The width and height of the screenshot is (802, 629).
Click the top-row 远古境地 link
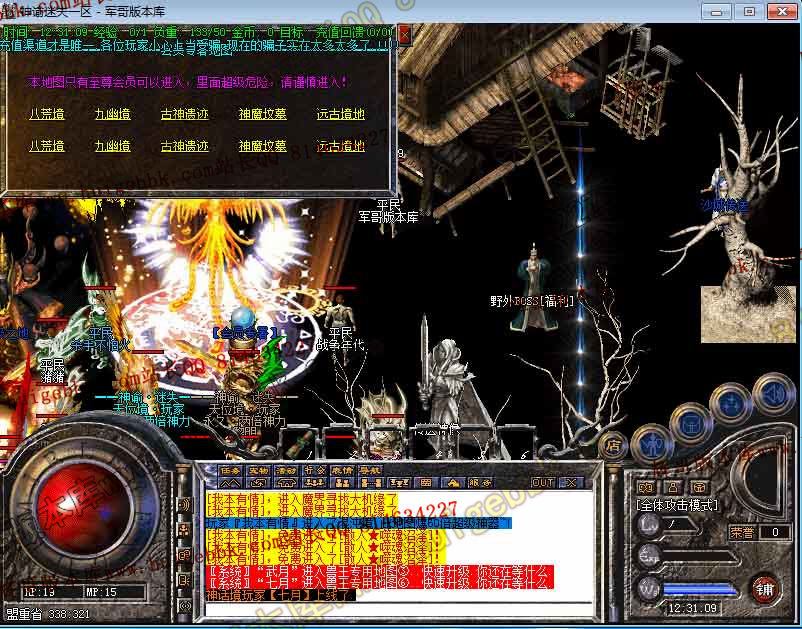[341, 114]
